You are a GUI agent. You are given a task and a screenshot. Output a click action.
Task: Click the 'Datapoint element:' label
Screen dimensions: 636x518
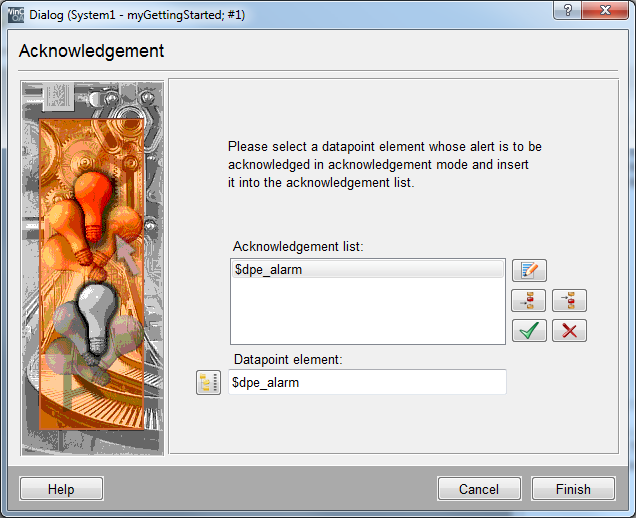(x=286, y=359)
